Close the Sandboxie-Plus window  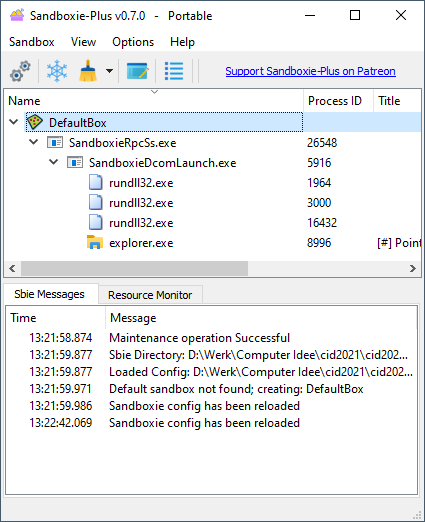[x=401, y=15]
